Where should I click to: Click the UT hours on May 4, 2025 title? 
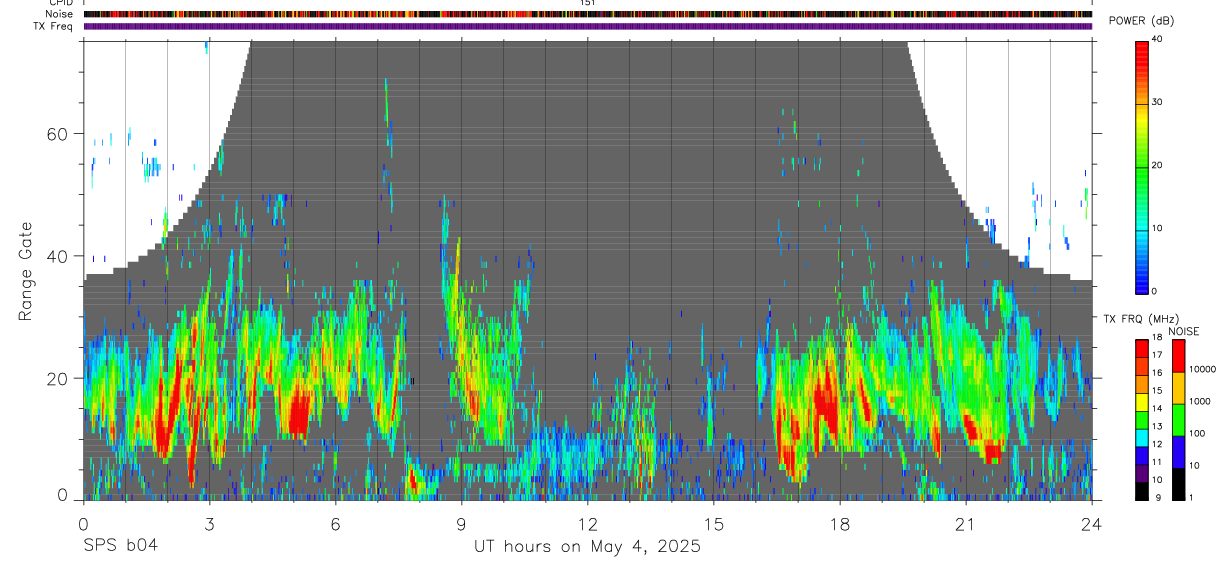coord(587,547)
